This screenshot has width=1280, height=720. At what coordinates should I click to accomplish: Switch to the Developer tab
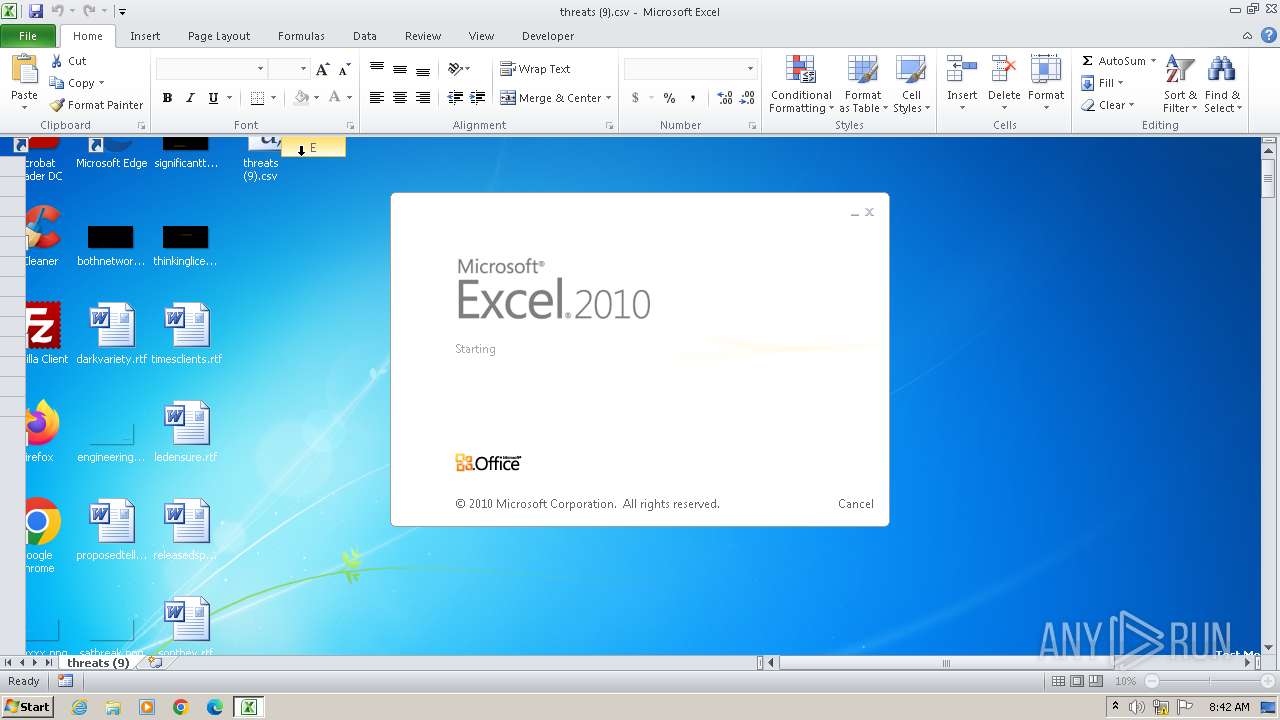(548, 36)
